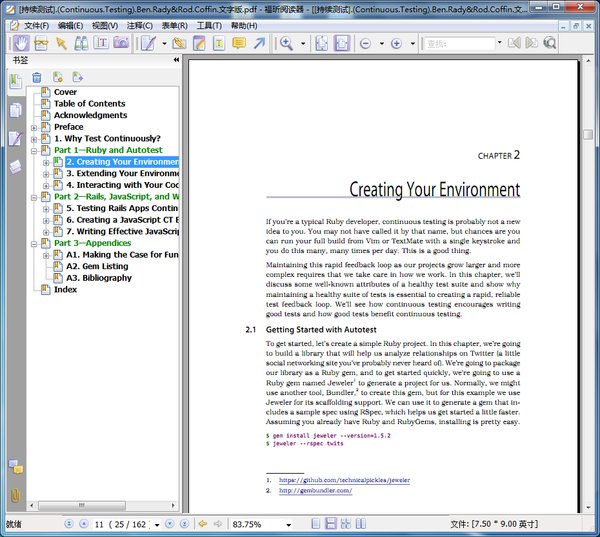The image size is (600, 537).
Task: Pick the arrow Select Annotation tool
Action: (61, 43)
